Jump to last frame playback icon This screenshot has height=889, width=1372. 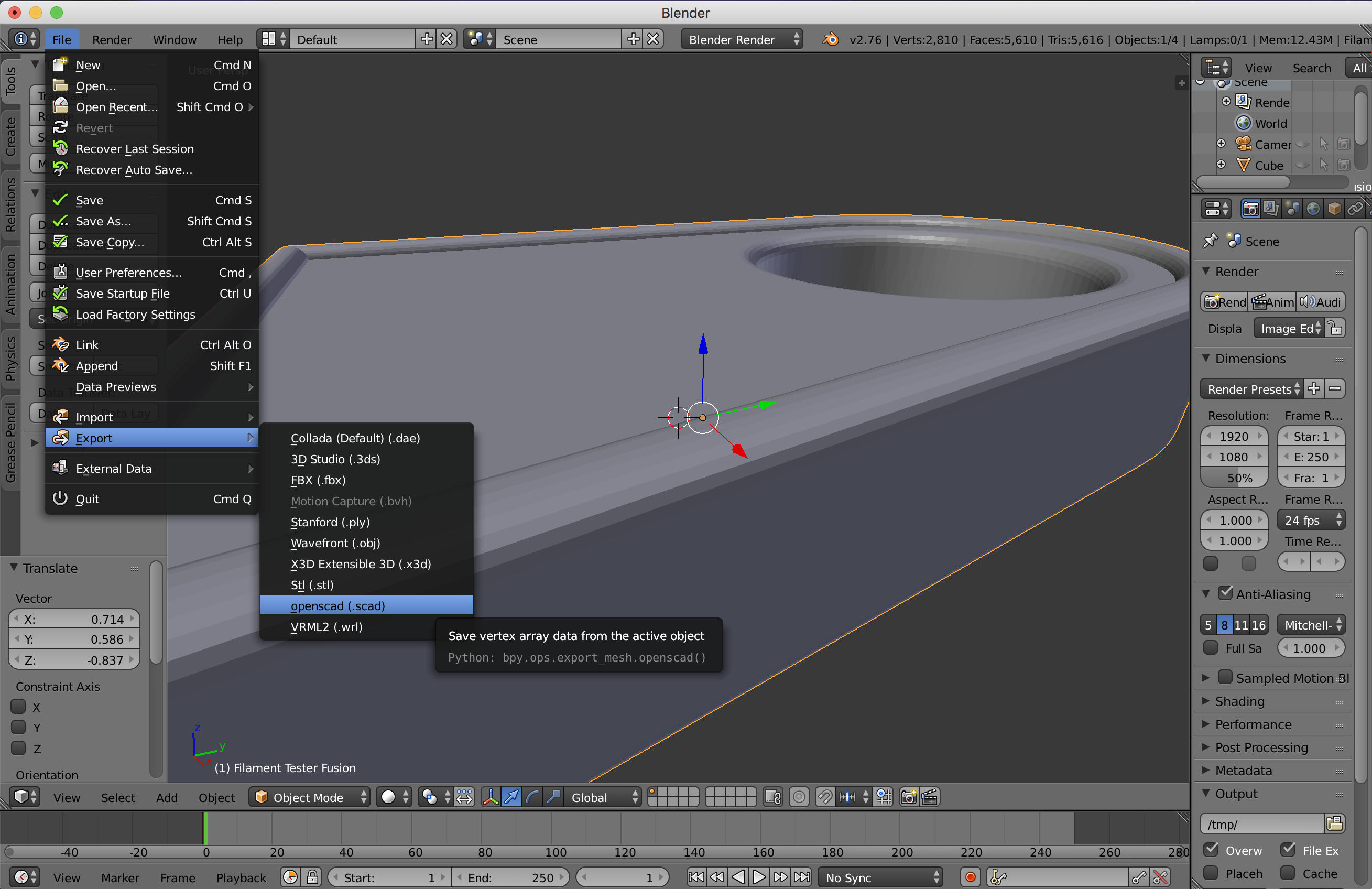[x=801, y=877]
